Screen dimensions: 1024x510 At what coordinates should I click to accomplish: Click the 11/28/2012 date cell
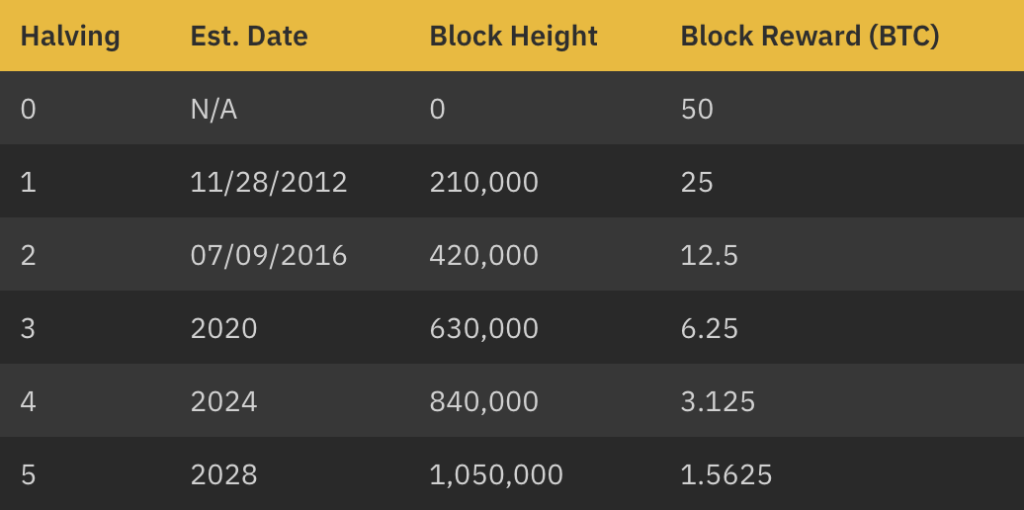tap(268, 182)
